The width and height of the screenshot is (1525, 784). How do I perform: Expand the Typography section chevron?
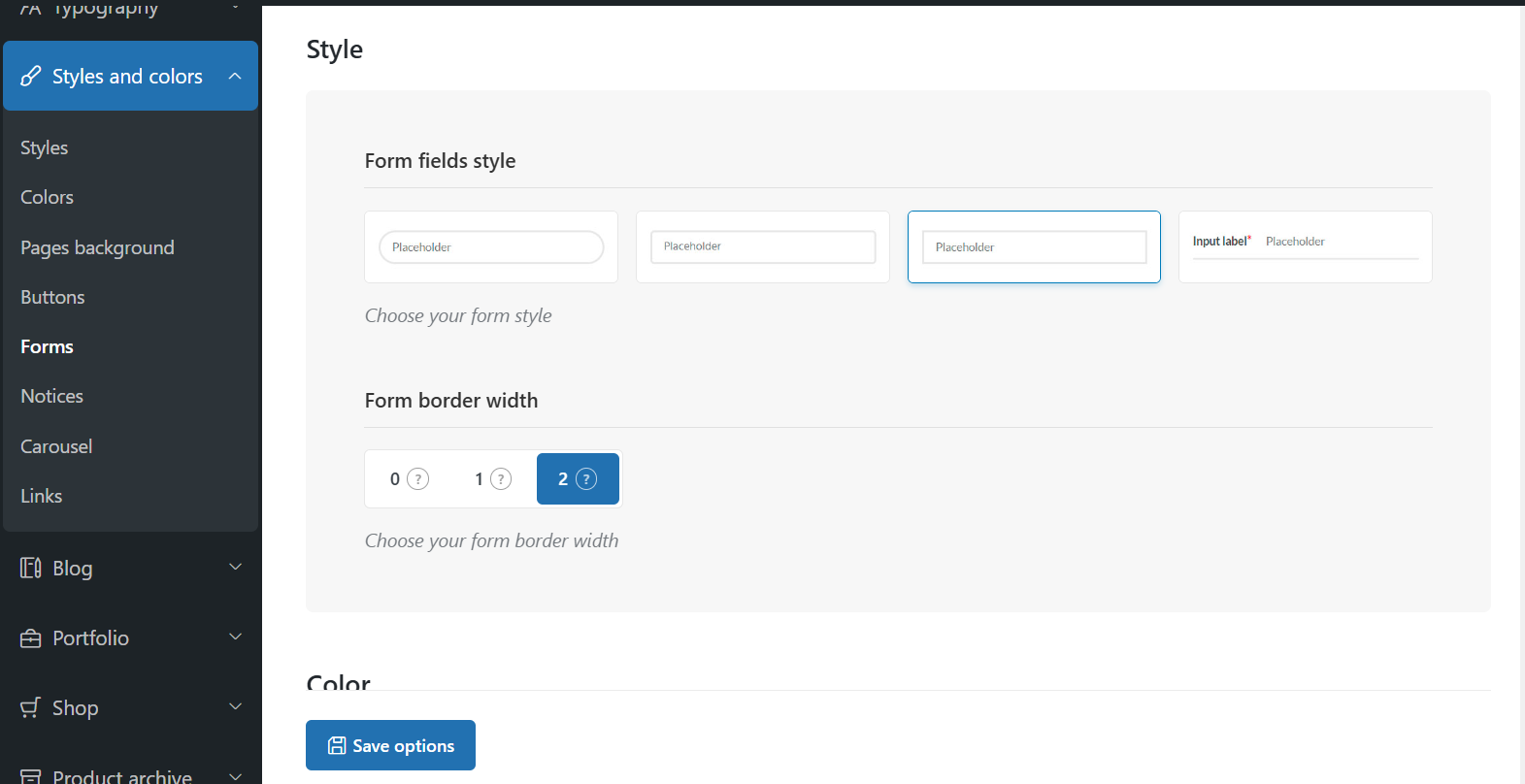tap(235, 6)
